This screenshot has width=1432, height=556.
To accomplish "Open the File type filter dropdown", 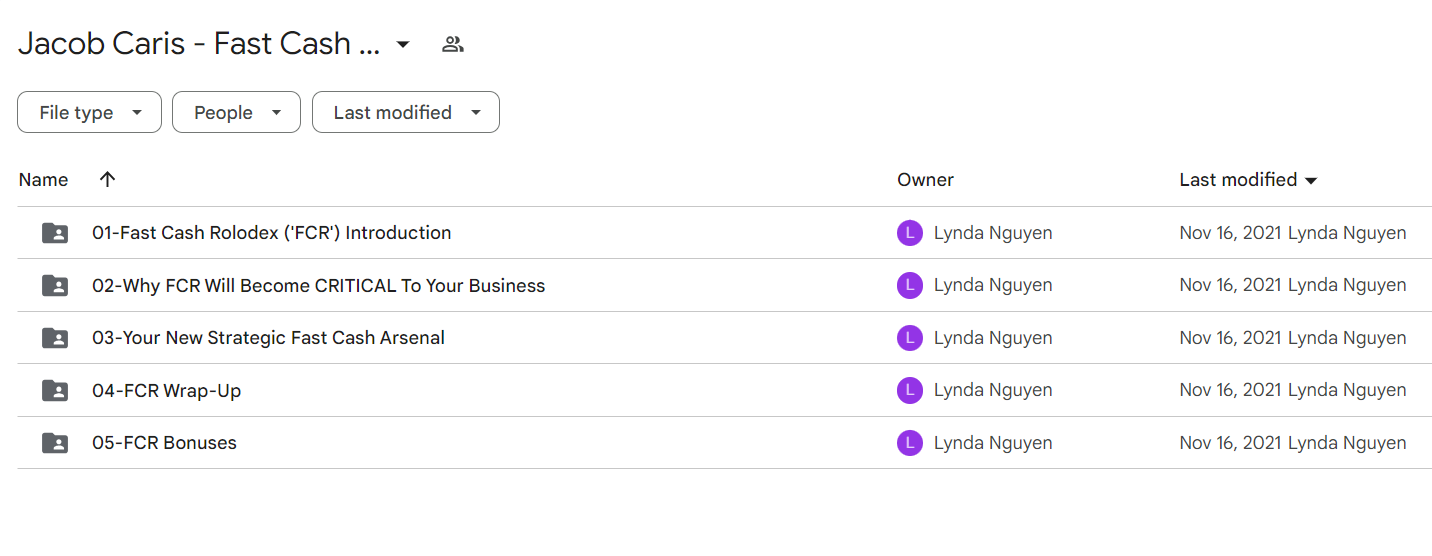I will [89, 113].
